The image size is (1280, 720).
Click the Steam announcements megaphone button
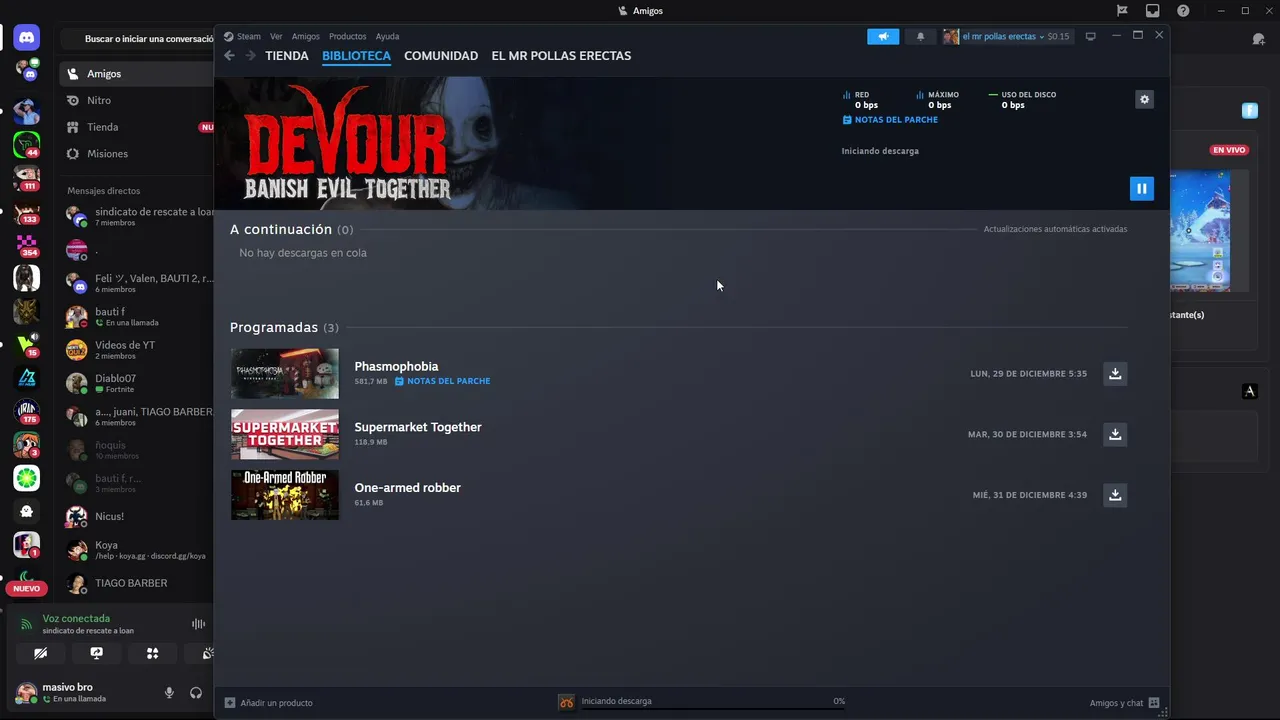[883, 36]
